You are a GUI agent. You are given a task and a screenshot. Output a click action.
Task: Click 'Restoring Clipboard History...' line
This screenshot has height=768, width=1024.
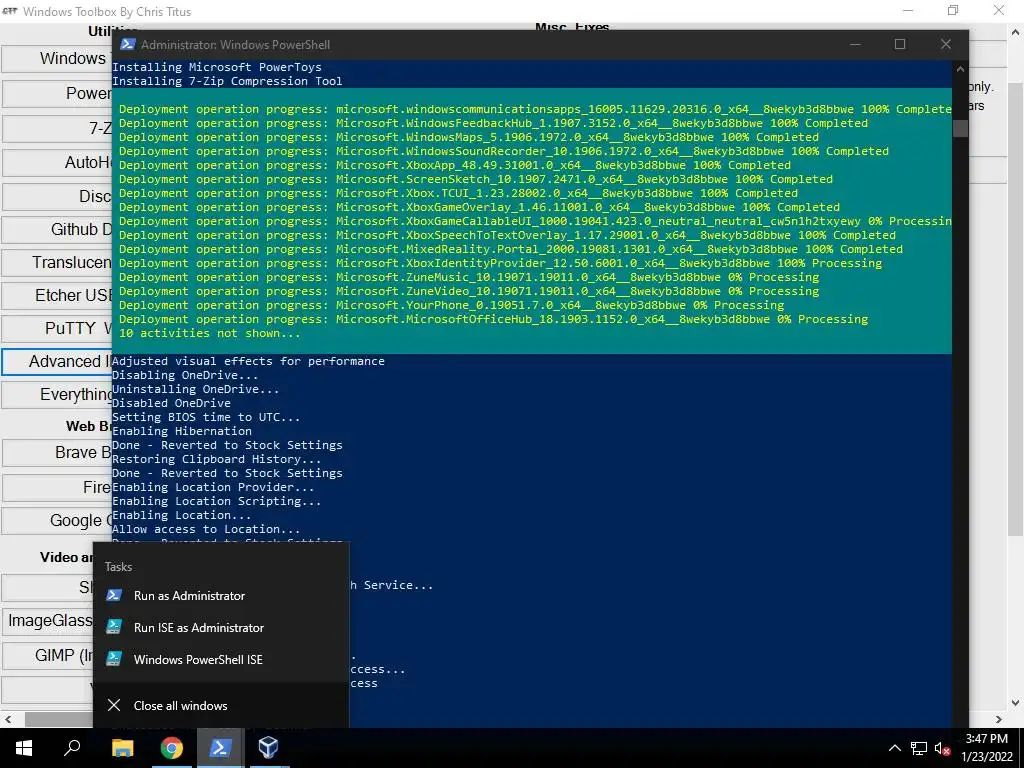click(217, 459)
